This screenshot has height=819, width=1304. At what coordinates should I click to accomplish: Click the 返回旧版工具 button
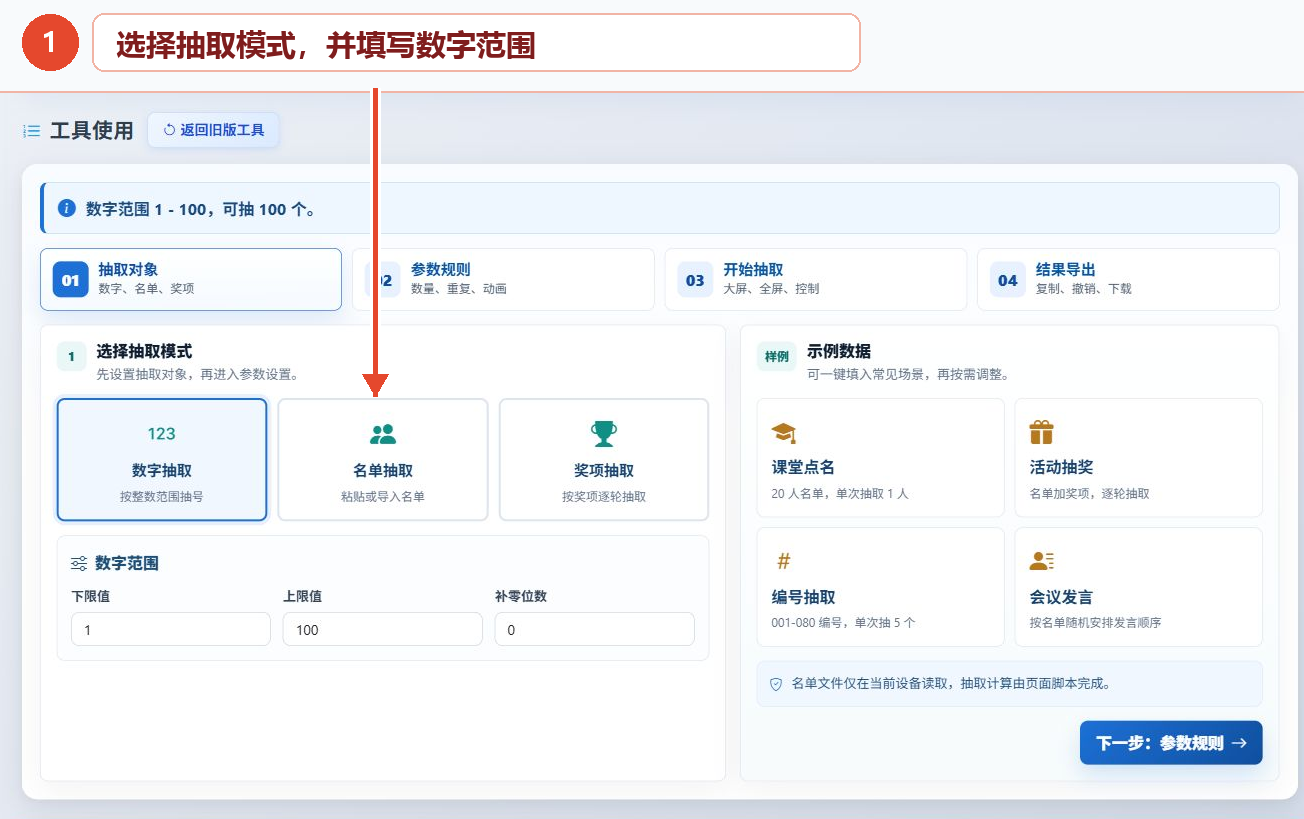point(214,130)
